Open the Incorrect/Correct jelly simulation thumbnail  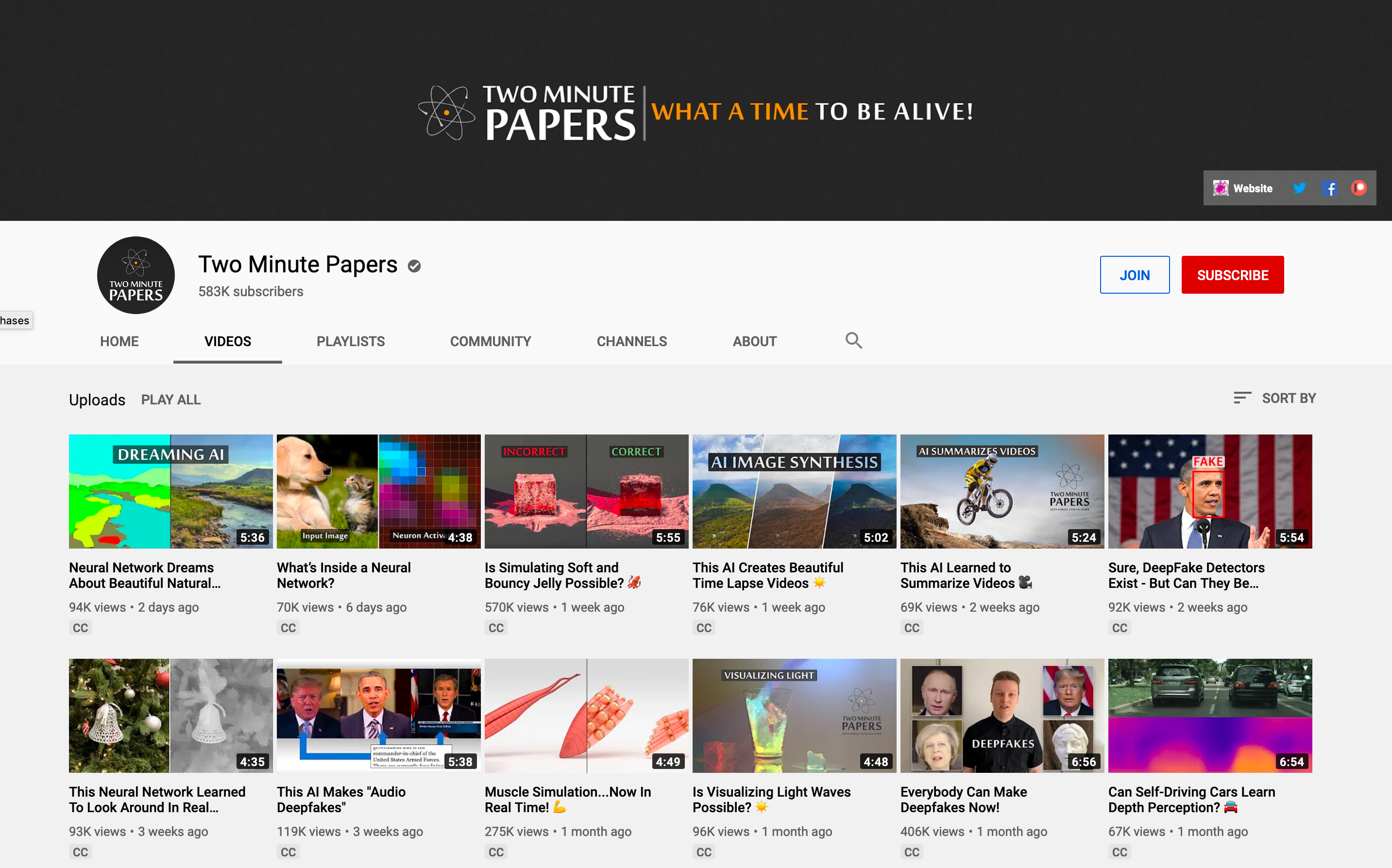586,491
